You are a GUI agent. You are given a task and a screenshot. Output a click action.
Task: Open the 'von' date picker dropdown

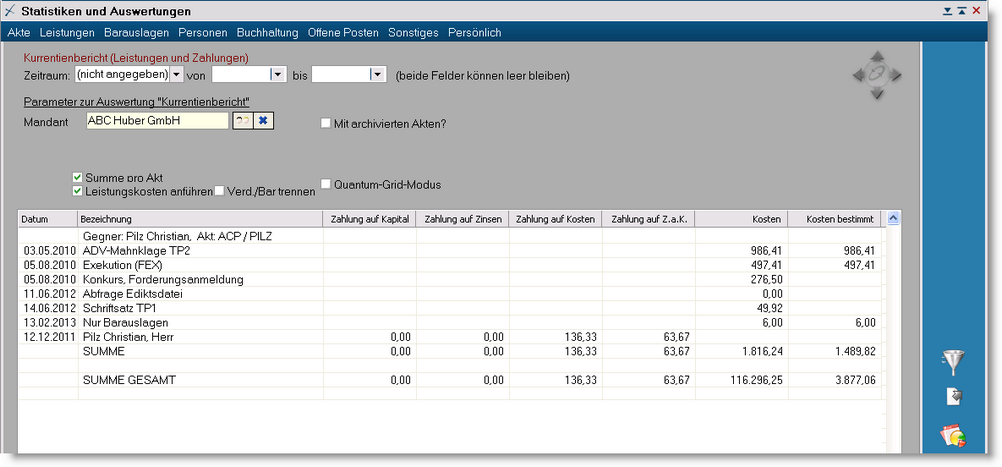278,75
